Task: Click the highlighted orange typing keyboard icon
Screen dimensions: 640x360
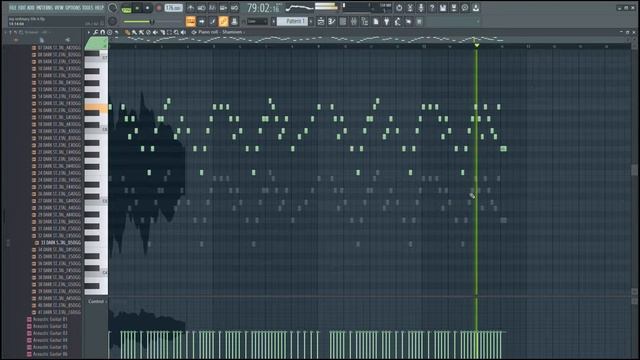Action: tap(191, 21)
